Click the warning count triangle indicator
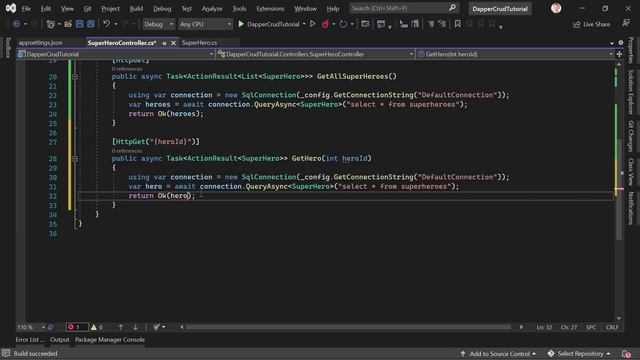 point(97,327)
